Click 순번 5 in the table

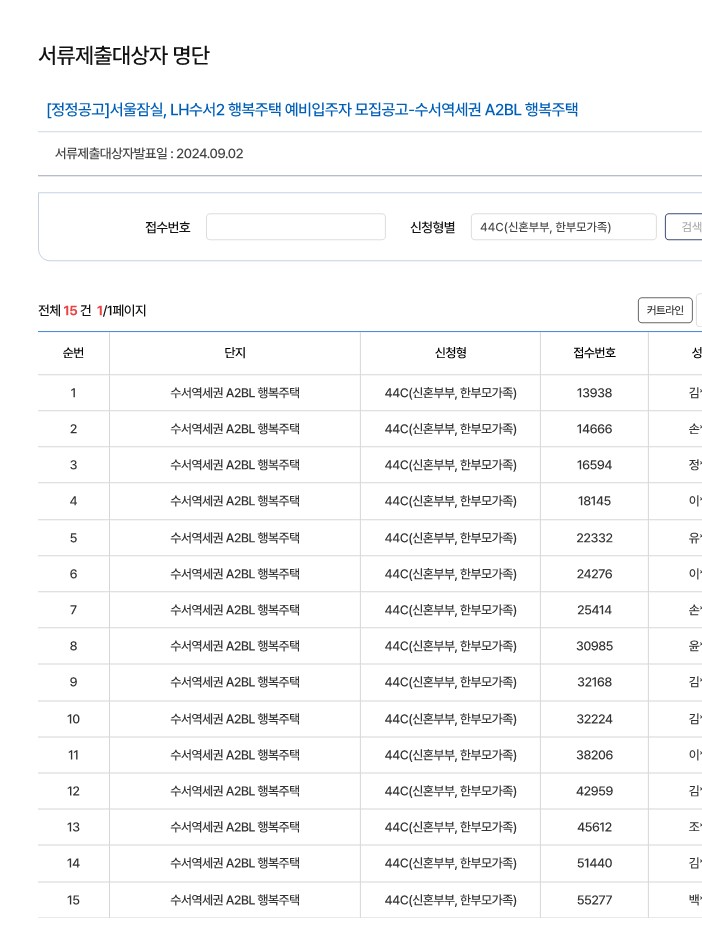pos(74,538)
